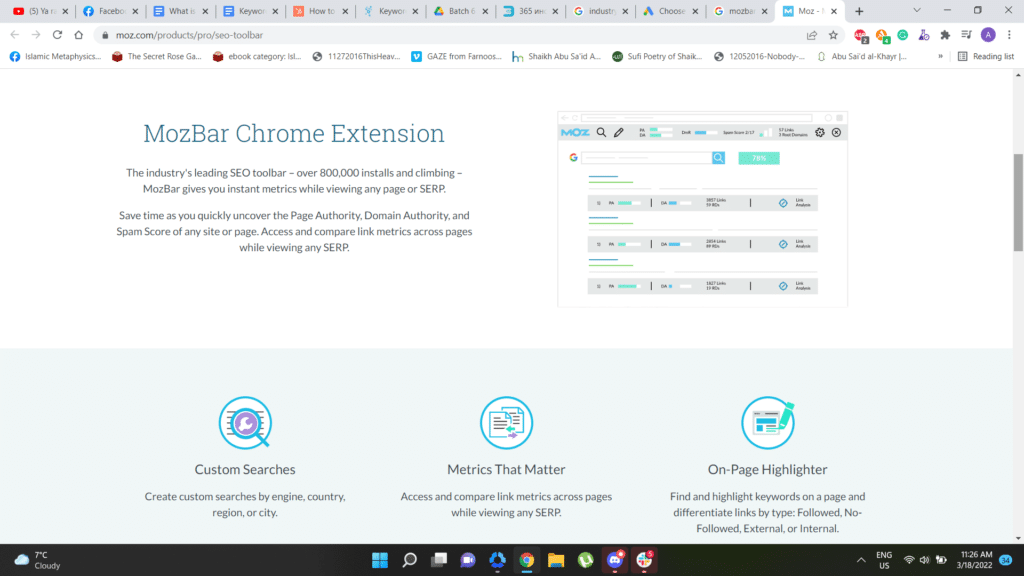The width and height of the screenshot is (1024, 576).
Task: Open the browser home page icon
Action: point(79,35)
